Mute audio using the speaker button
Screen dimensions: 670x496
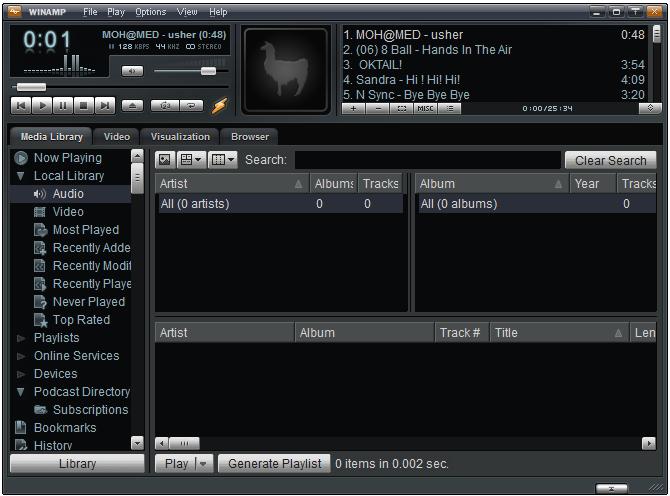point(132,71)
